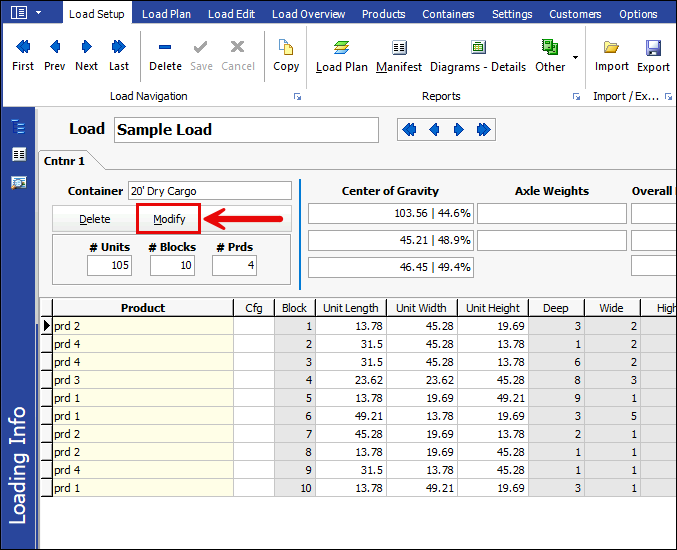This screenshot has width=677, height=550.
Task: Switch to the Load Edit tab
Action: coord(231,14)
